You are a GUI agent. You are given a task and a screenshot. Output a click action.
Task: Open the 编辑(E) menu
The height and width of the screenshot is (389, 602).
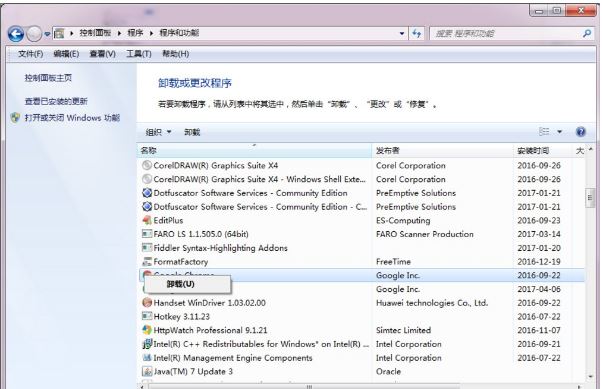point(66,54)
